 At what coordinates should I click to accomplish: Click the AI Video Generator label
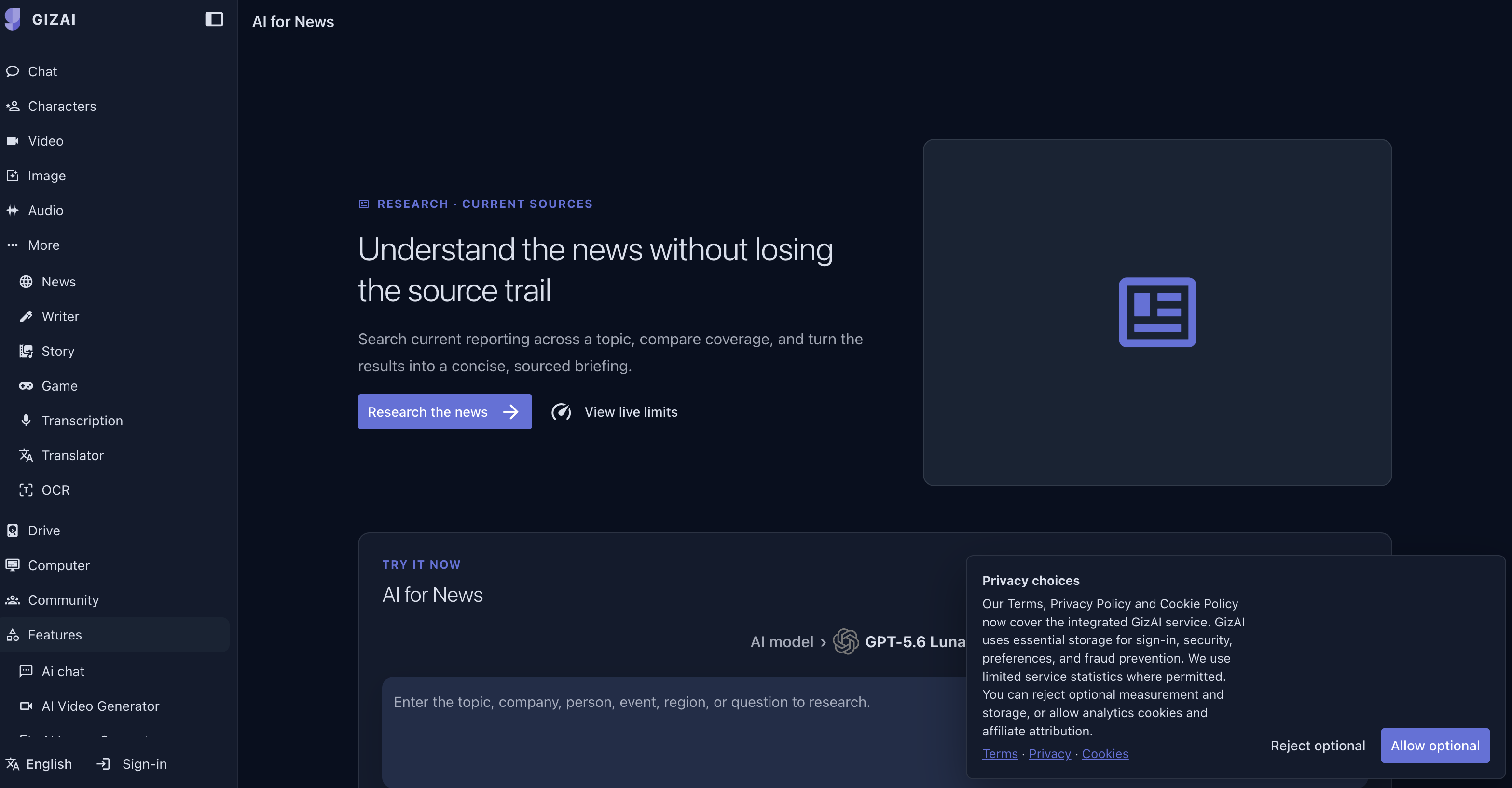pyautogui.click(x=100, y=706)
